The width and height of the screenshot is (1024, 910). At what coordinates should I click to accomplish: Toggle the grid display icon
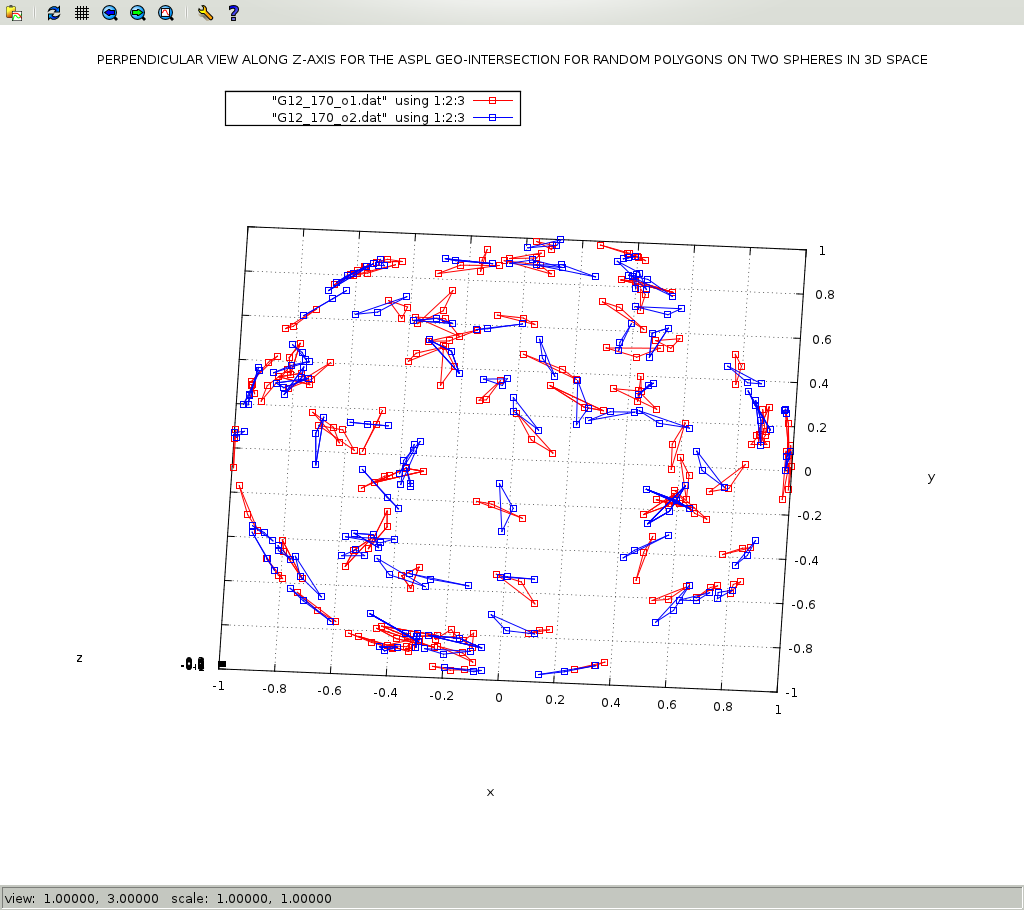(x=82, y=13)
